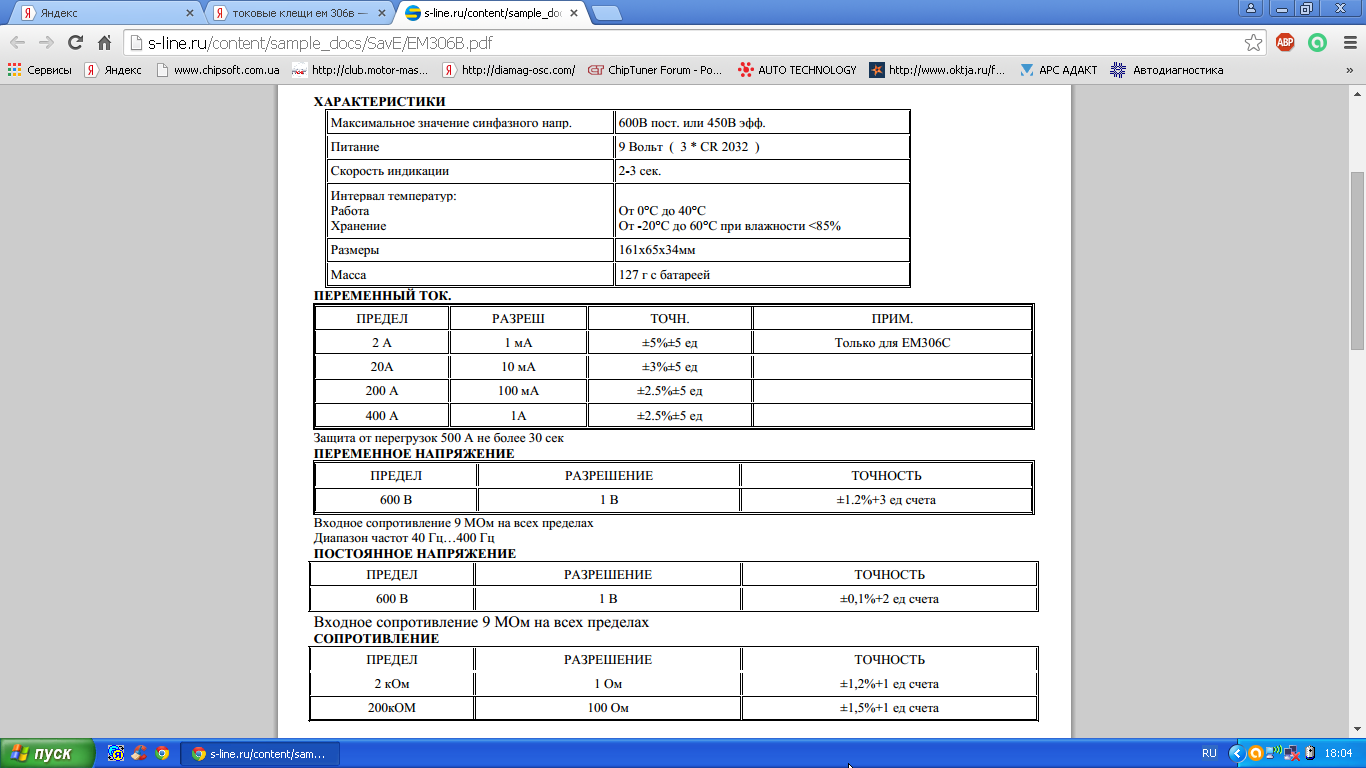1366x768 pixels.
Task: Click the '±3%±5 ед' accuracy cell
Action: coord(670,367)
